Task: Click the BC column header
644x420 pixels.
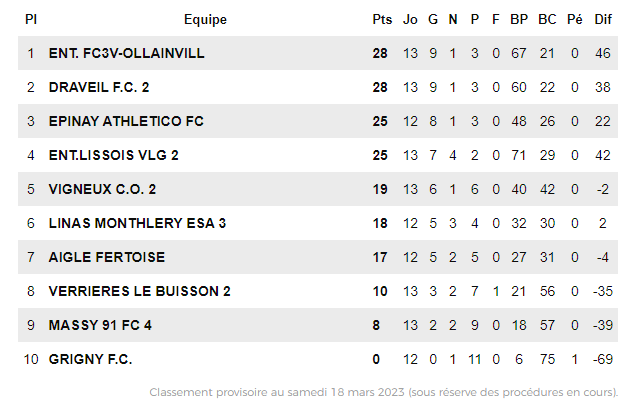Action: pyautogui.click(x=547, y=19)
